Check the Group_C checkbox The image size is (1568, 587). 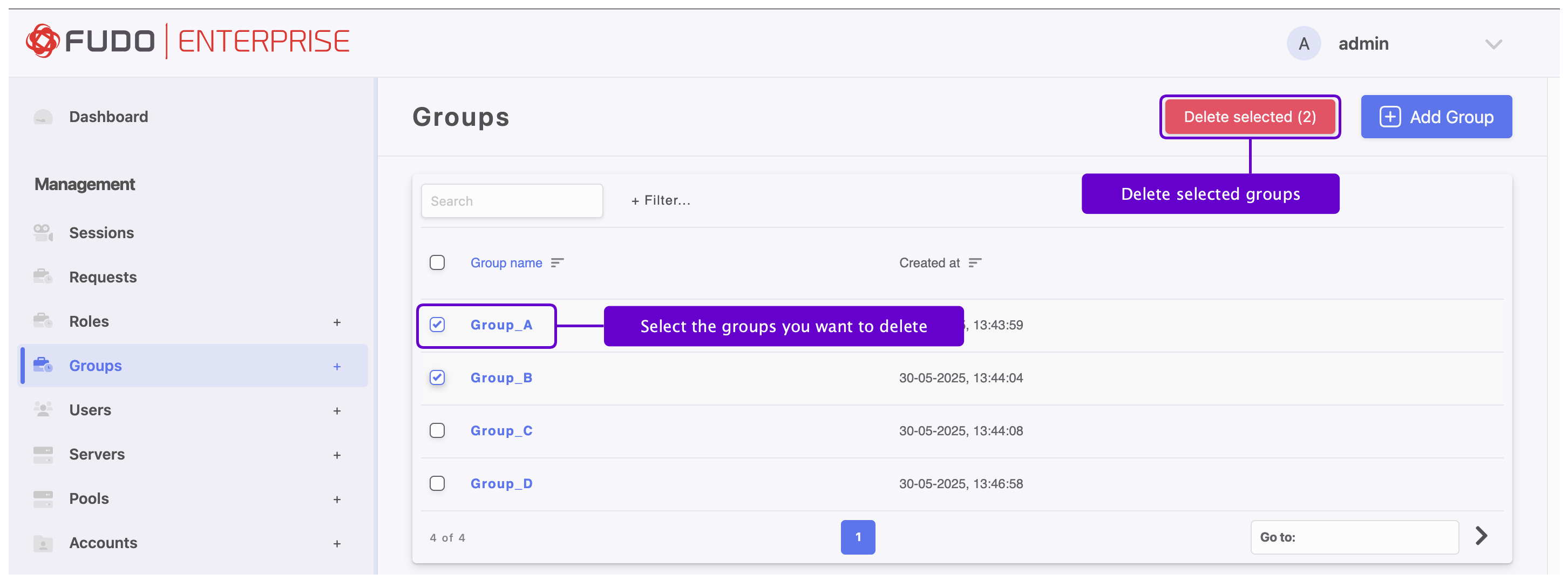[438, 430]
